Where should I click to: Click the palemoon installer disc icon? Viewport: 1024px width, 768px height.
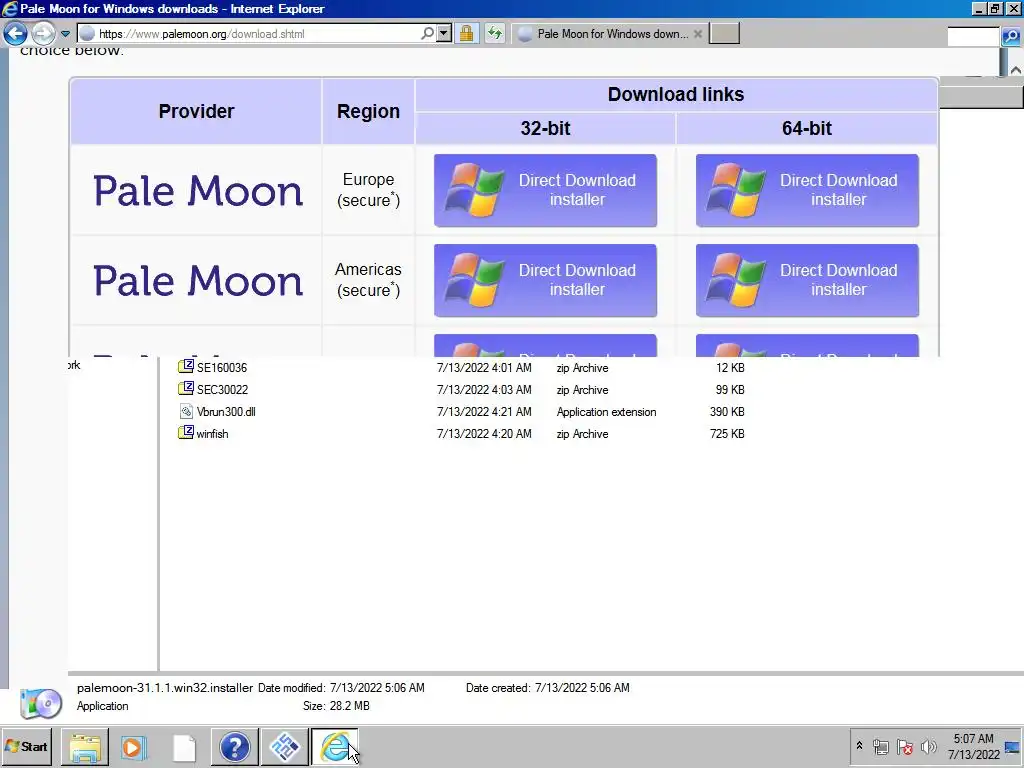41,703
